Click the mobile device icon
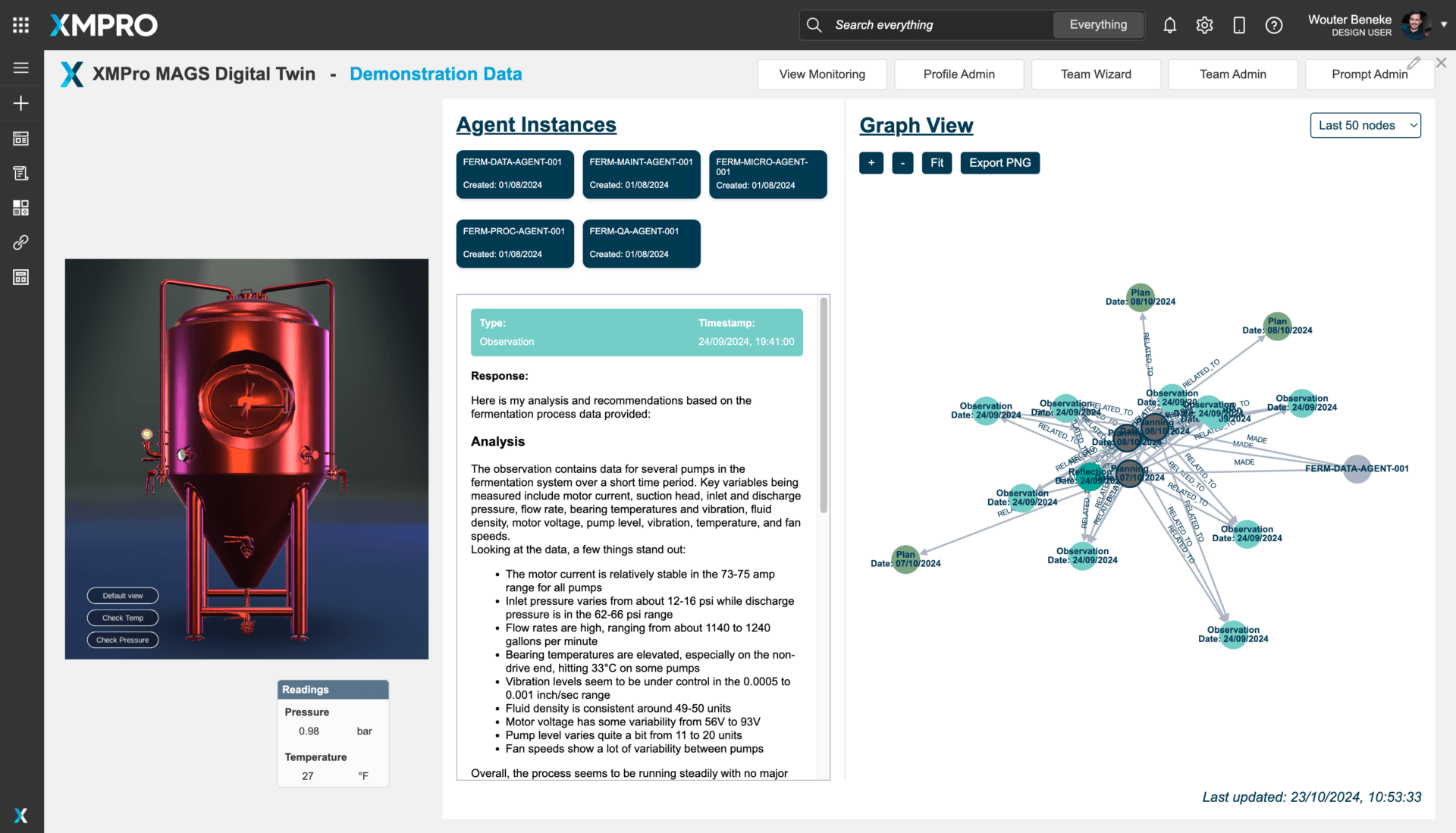Image resolution: width=1456 pixels, height=833 pixels. 1239,25
